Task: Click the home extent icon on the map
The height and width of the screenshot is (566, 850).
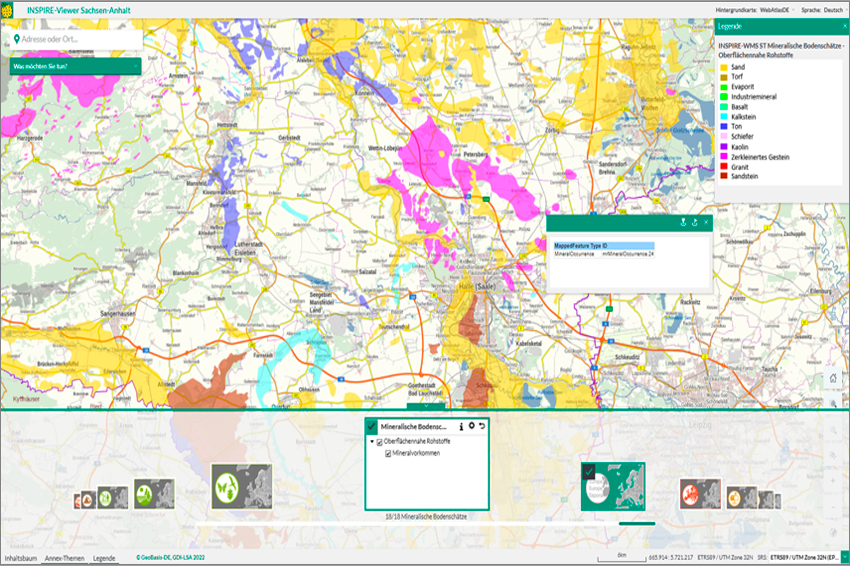Action: point(832,378)
